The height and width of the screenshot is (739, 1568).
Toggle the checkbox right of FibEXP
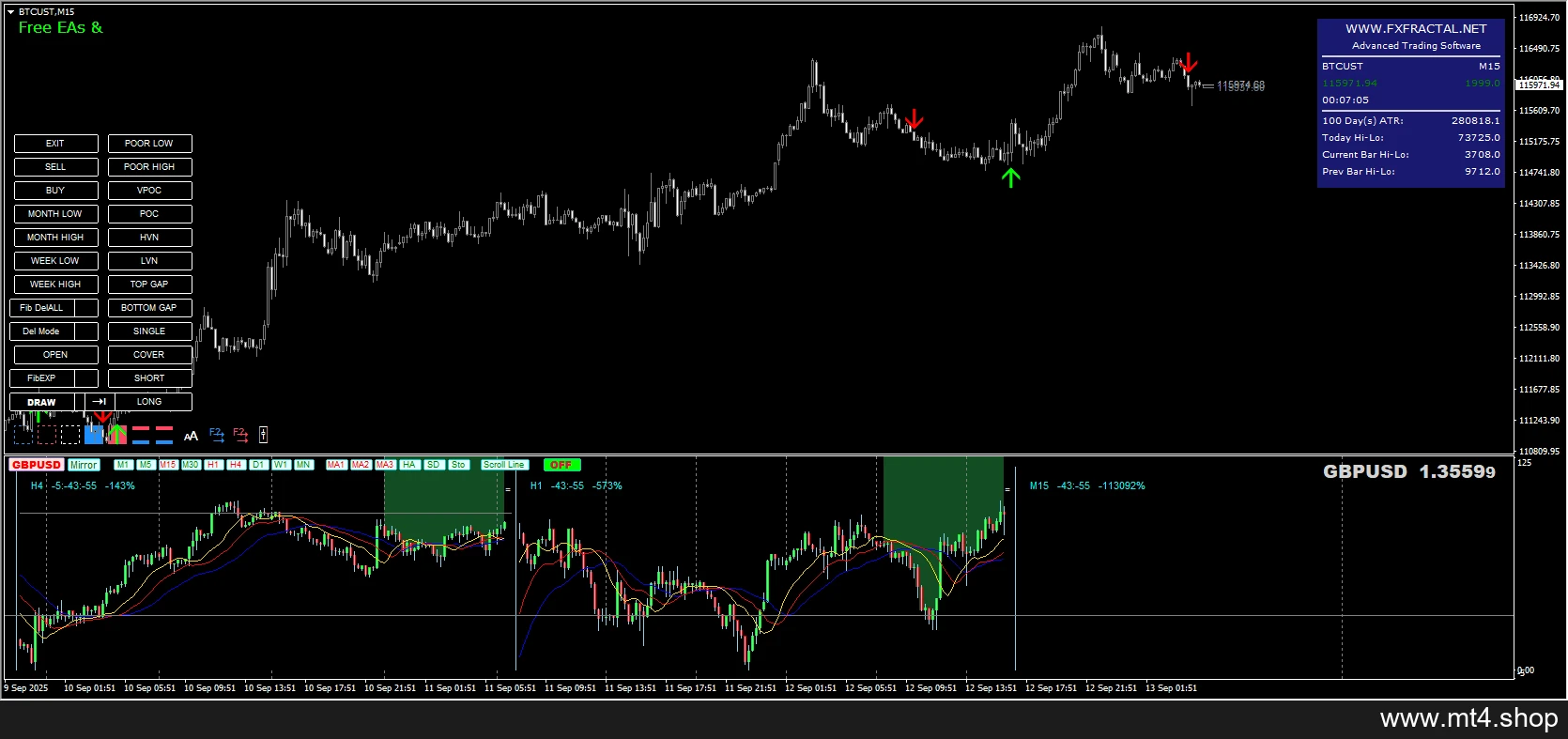pos(86,378)
